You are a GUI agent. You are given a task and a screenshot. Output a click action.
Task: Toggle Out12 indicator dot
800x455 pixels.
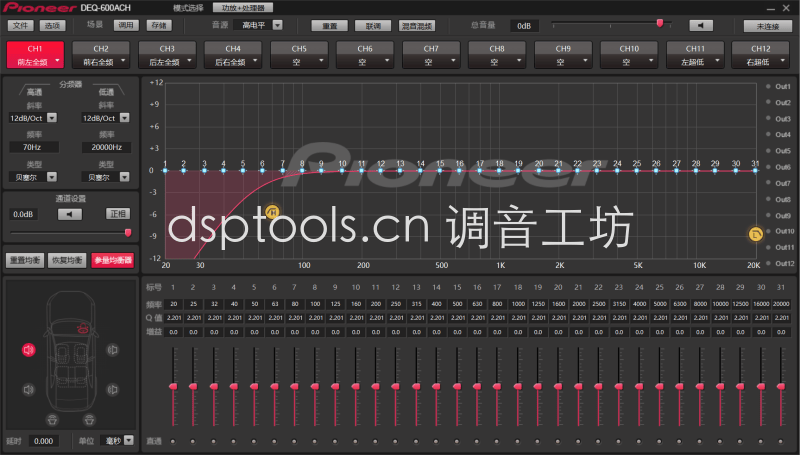pyautogui.click(x=768, y=263)
